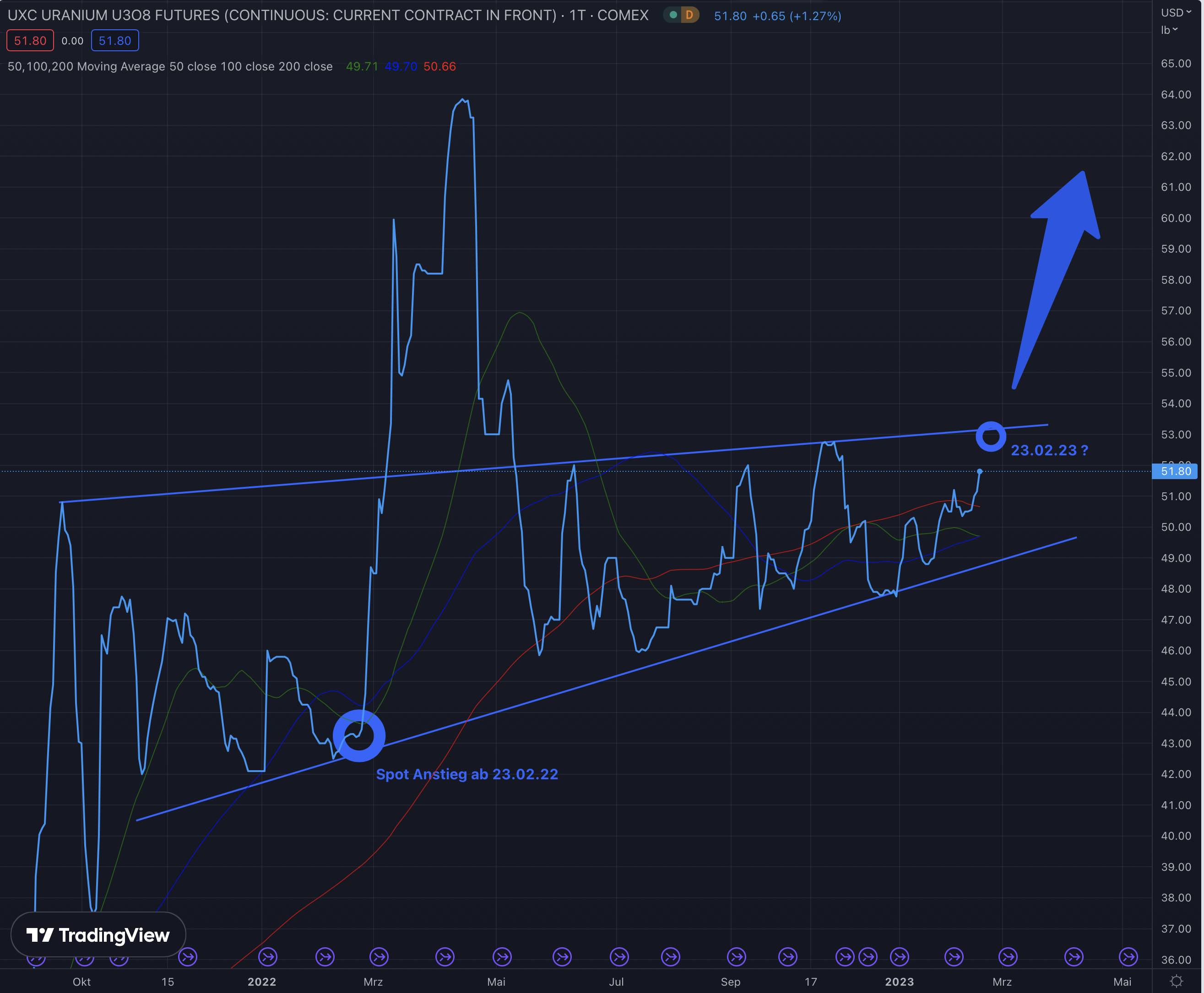Viewport: 1204px width, 993px height.
Task: Open contract-switch marker above the 2023 label
Action: pyautogui.click(x=899, y=956)
